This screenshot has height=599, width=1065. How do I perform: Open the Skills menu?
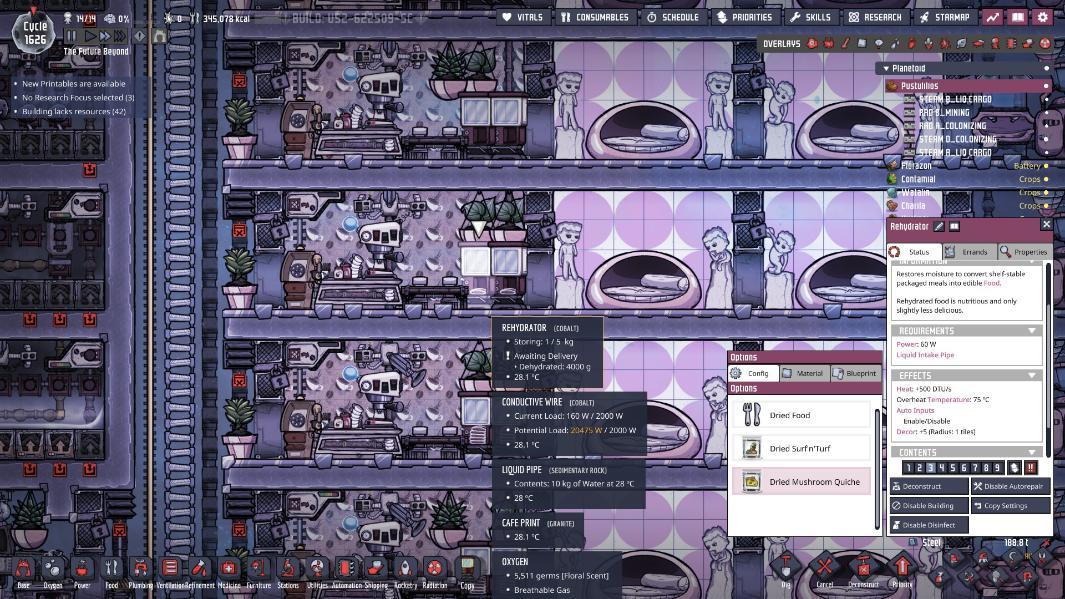pyautogui.click(x=810, y=17)
